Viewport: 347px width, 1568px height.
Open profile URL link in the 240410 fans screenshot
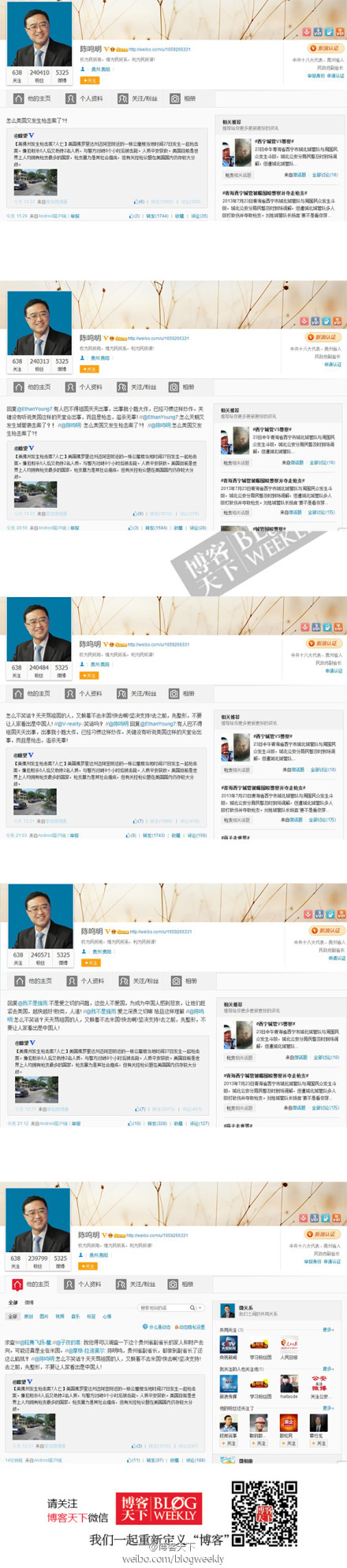[x=160, y=50]
